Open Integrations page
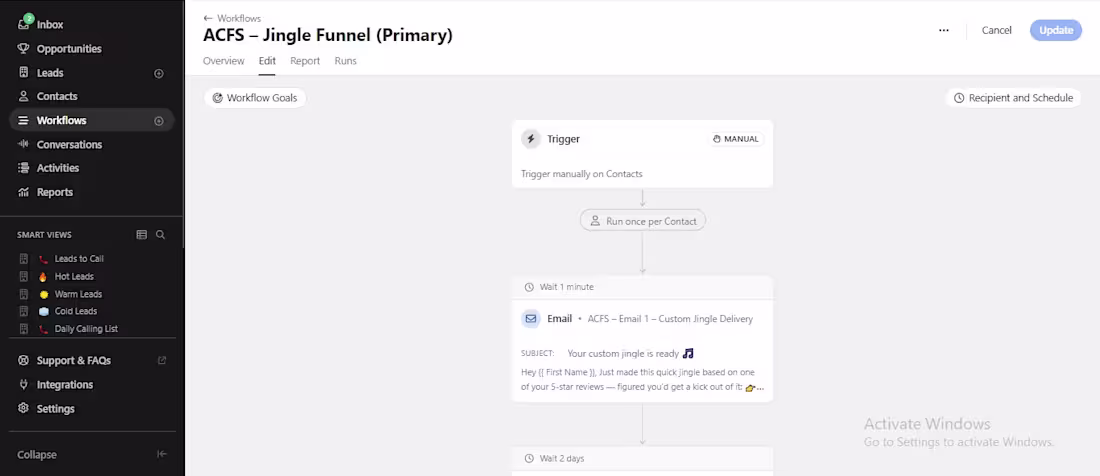 click(x=65, y=385)
